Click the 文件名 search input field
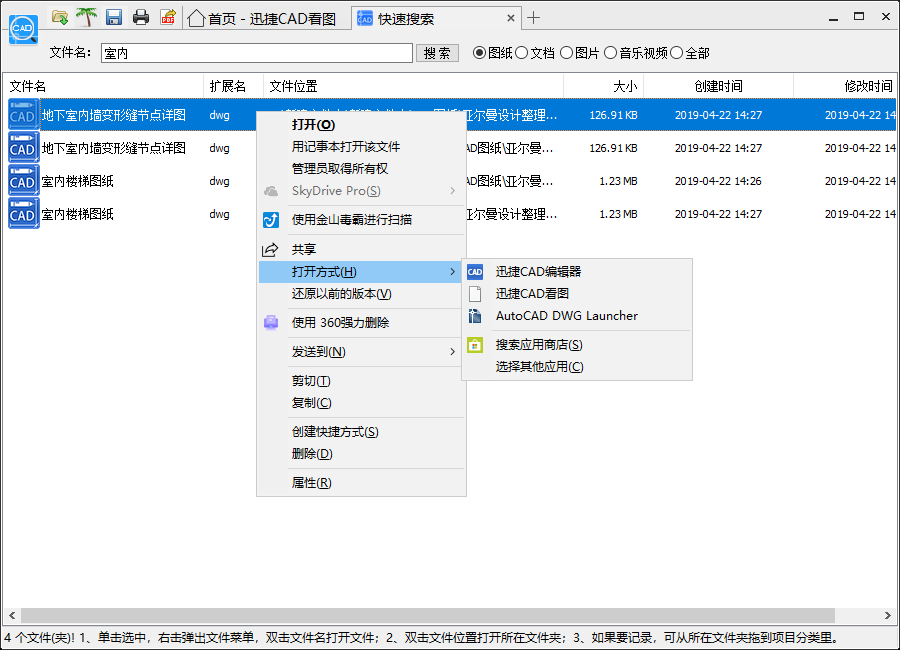The height and width of the screenshot is (650, 900). (x=257, y=53)
